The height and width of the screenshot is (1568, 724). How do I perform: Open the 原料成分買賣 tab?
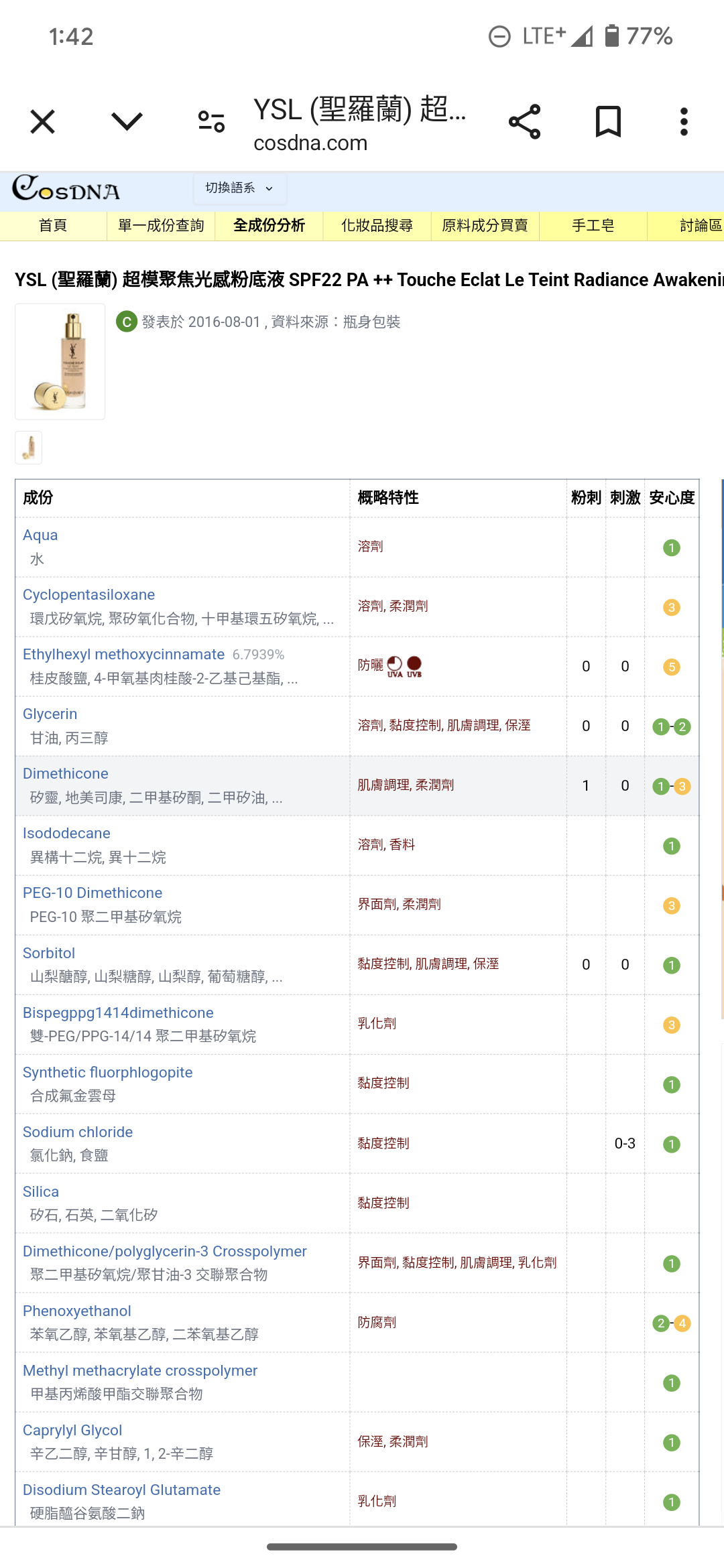tap(485, 226)
